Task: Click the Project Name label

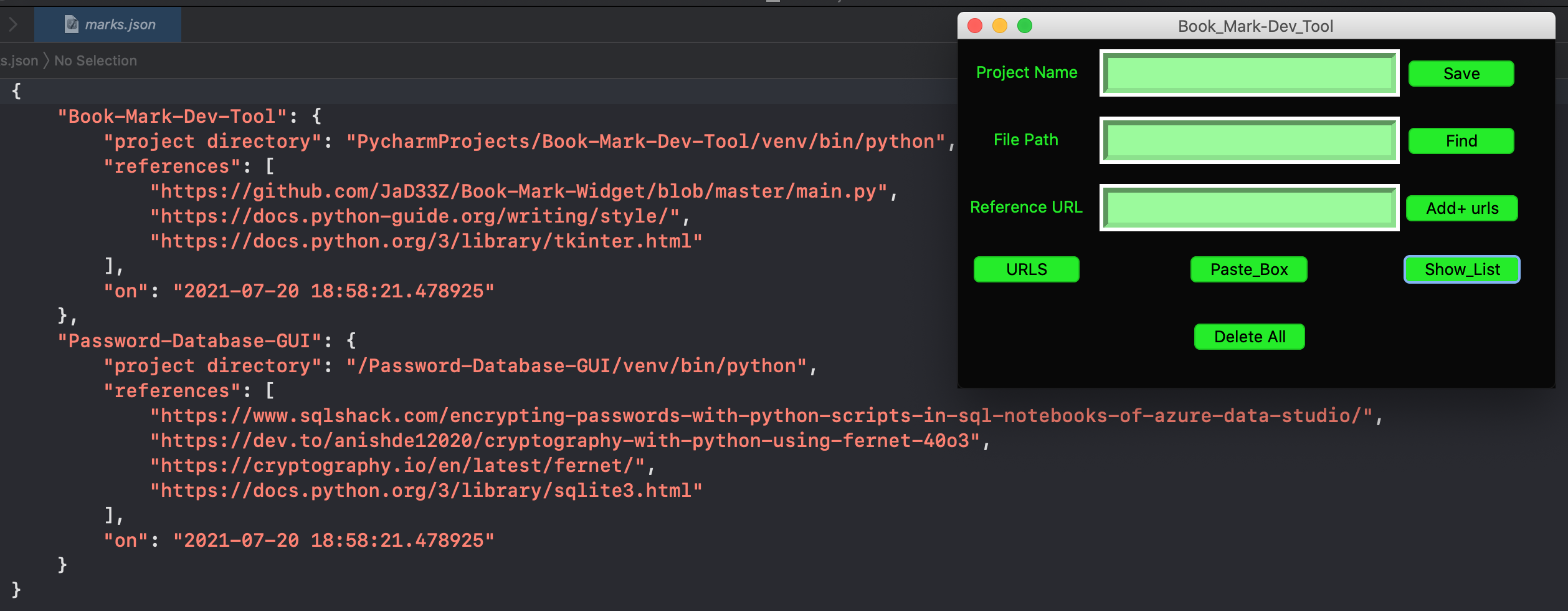Action: [1027, 72]
